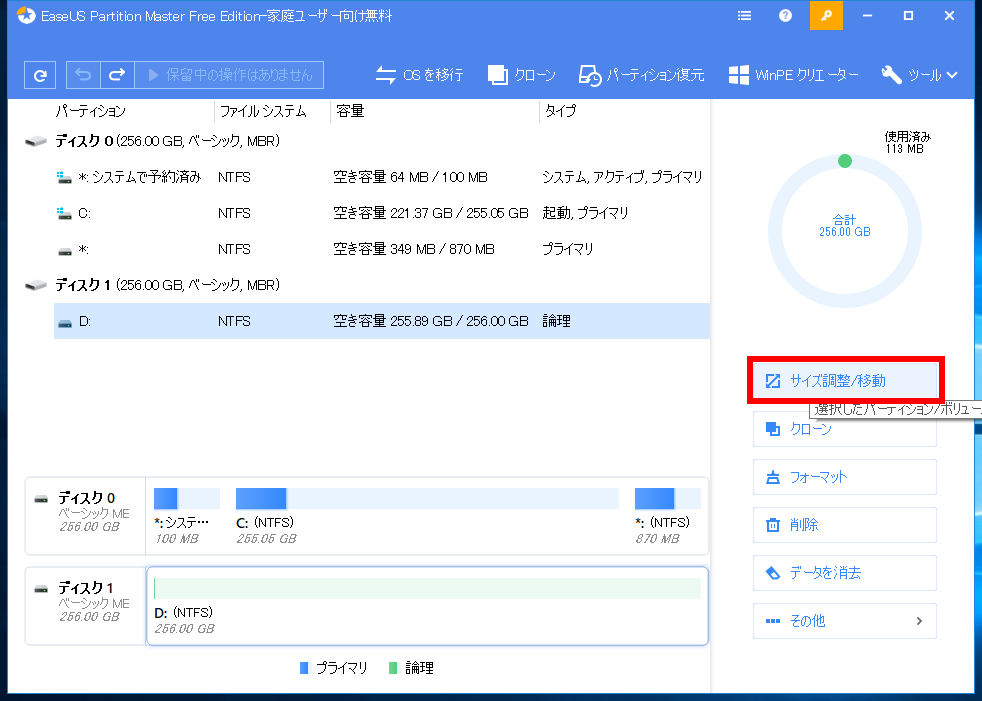Select ディスク 1 header row in list

(367, 286)
